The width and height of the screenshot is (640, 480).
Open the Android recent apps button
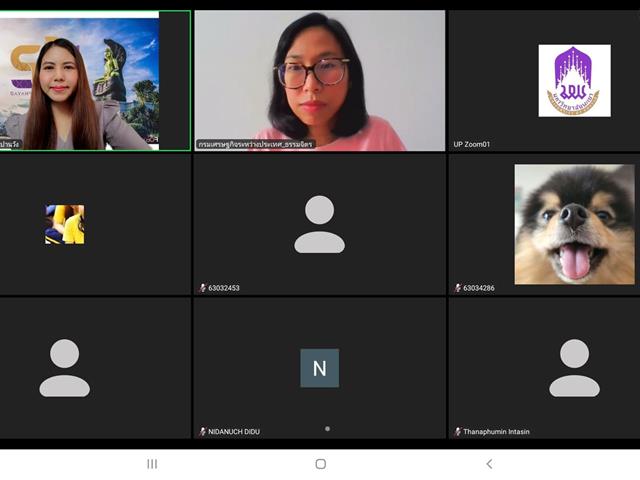click(152, 464)
